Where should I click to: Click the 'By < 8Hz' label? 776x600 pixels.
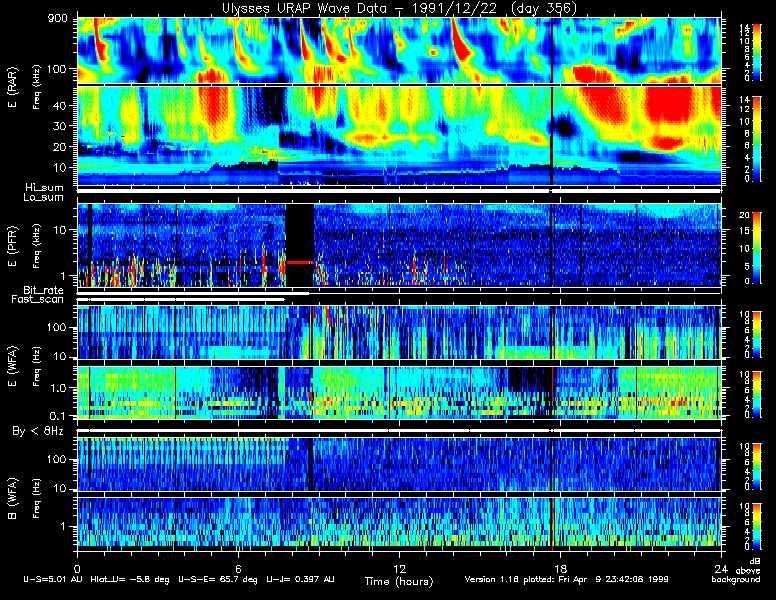38,431
